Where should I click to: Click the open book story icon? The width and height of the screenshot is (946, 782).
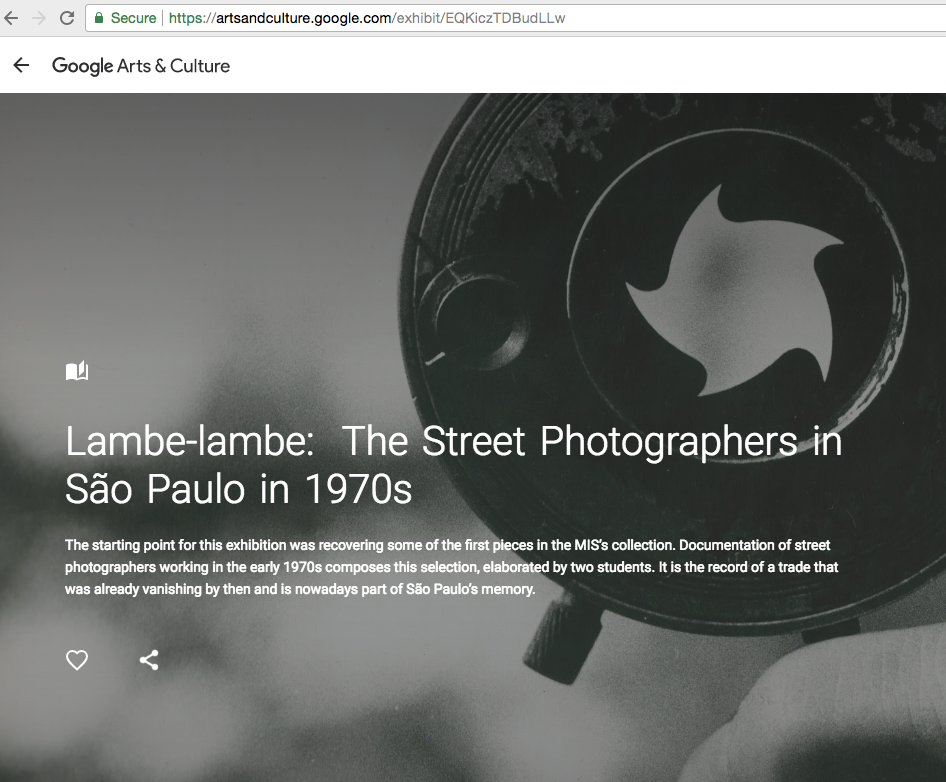[x=77, y=372]
